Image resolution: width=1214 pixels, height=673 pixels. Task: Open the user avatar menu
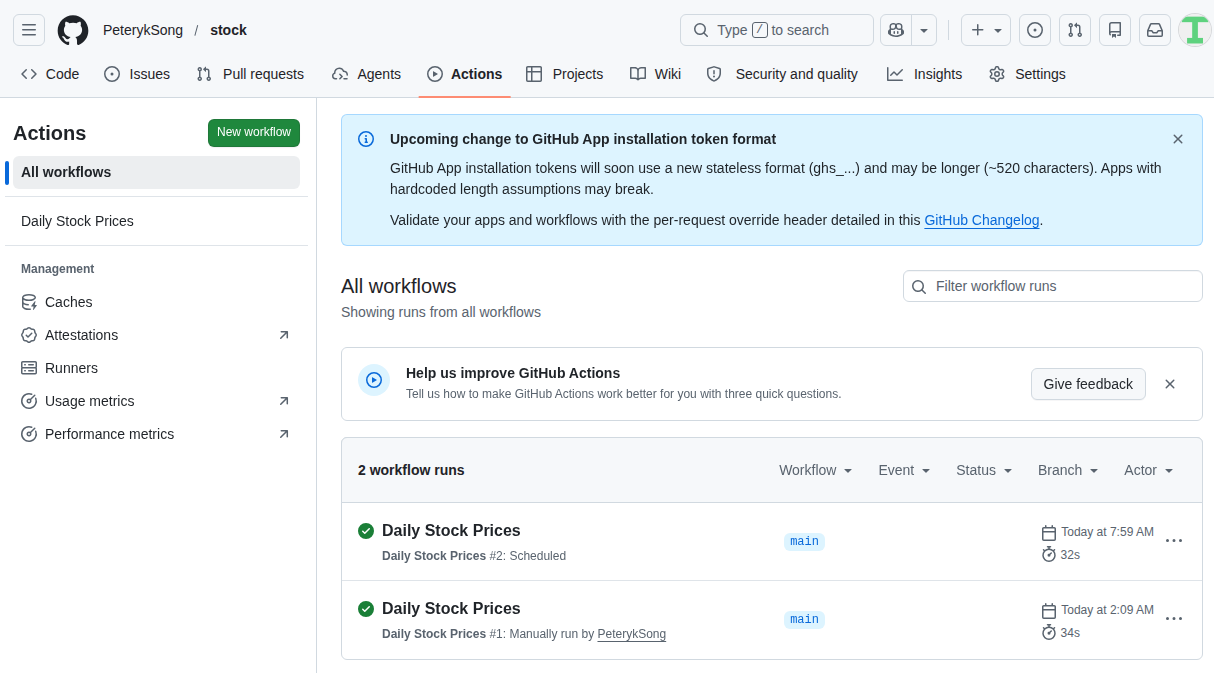pyautogui.click(x=1195, y=30)
